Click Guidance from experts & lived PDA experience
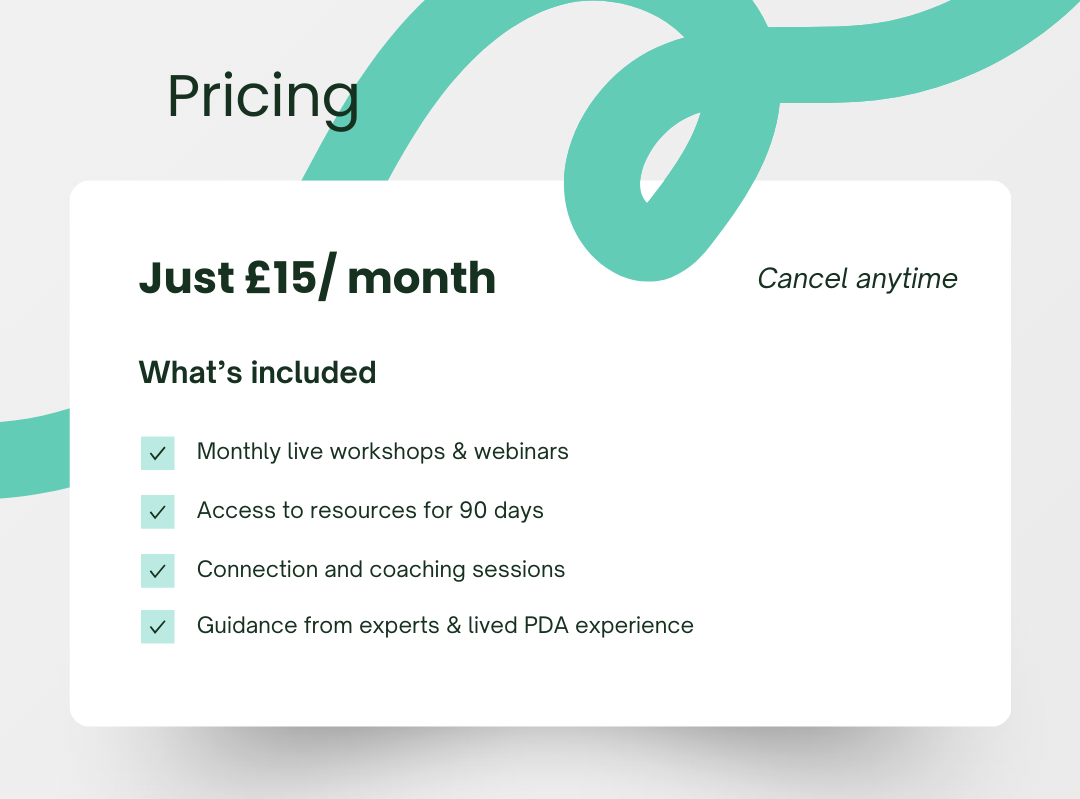 point(445,626)
